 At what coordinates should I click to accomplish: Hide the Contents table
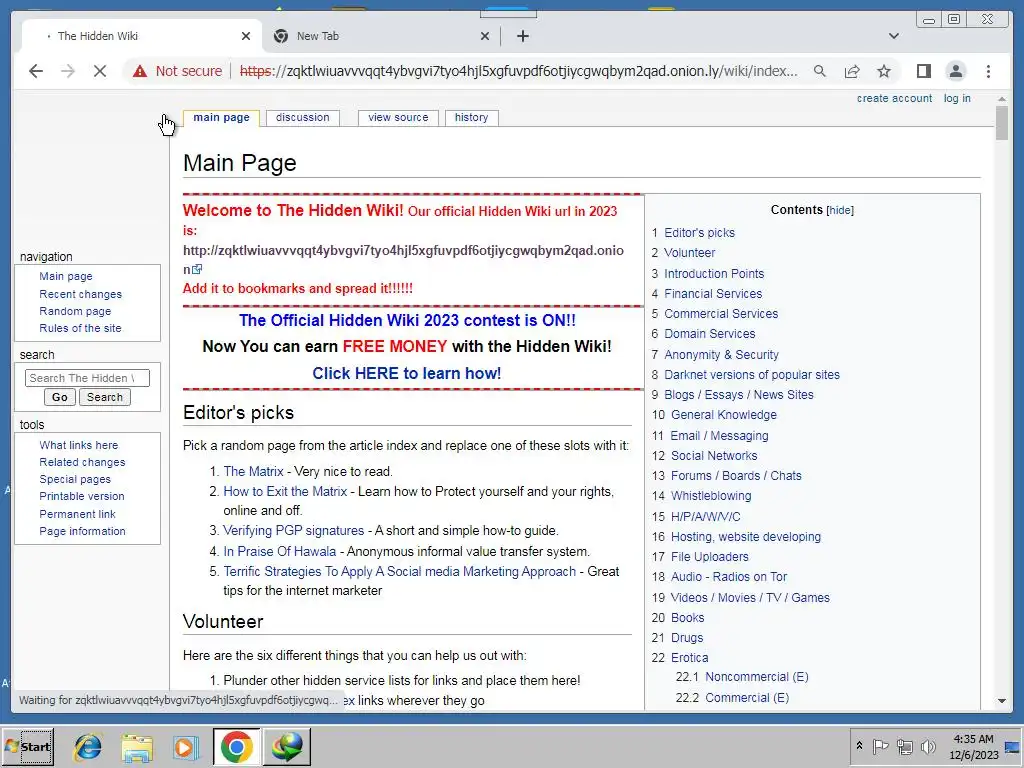[840, 210]
